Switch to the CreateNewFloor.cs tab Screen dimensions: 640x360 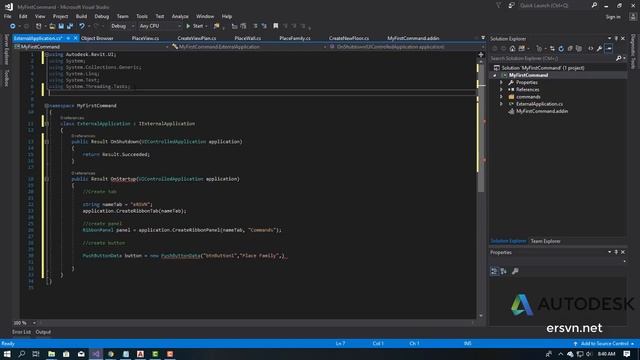[x=349, y=38]
